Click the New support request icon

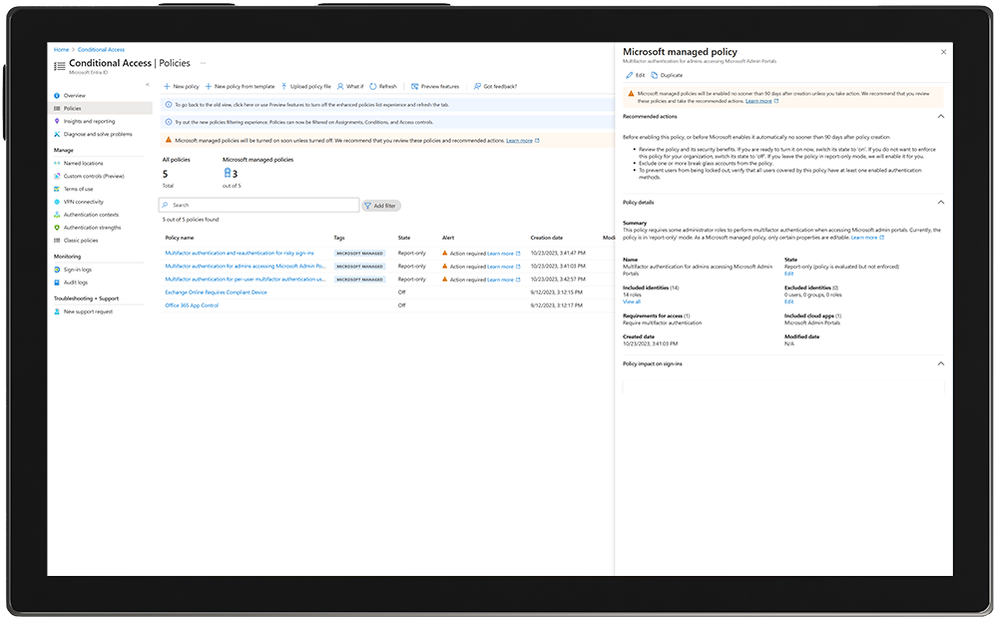click(x=57, y=312)
